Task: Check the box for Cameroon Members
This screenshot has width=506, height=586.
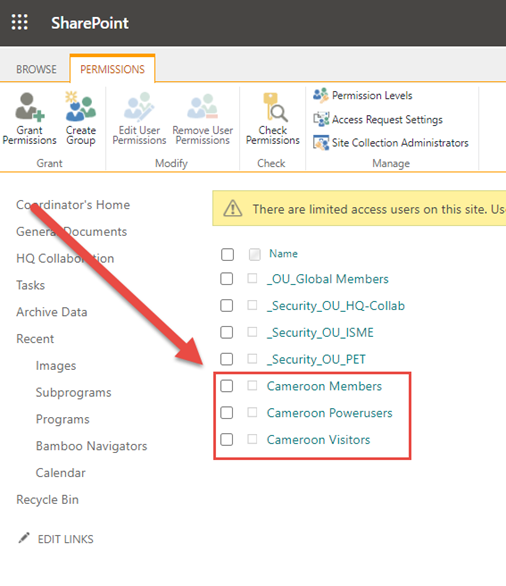Action: [226, 386]
